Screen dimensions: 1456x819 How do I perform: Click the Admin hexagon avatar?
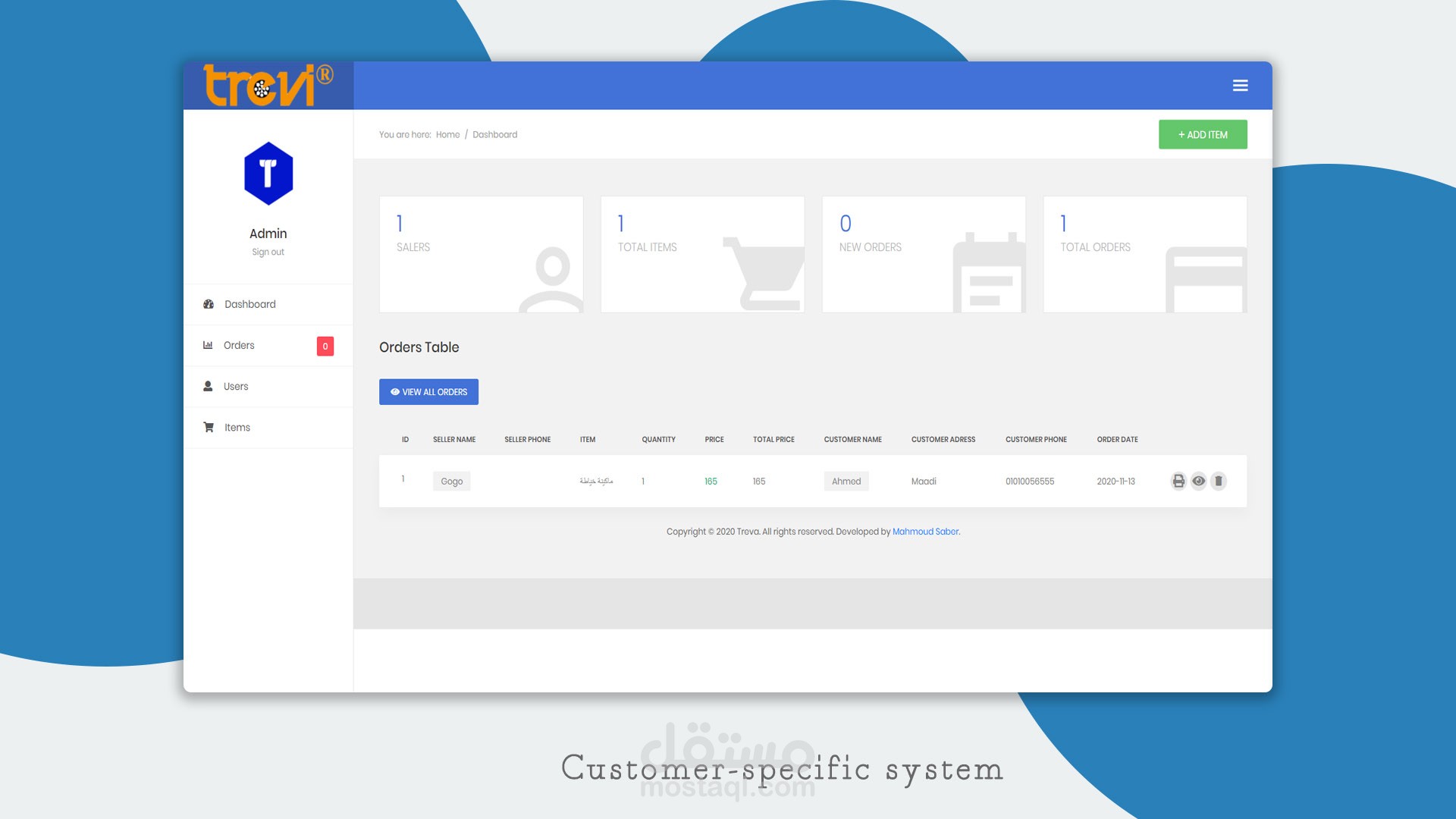(268, 174)
